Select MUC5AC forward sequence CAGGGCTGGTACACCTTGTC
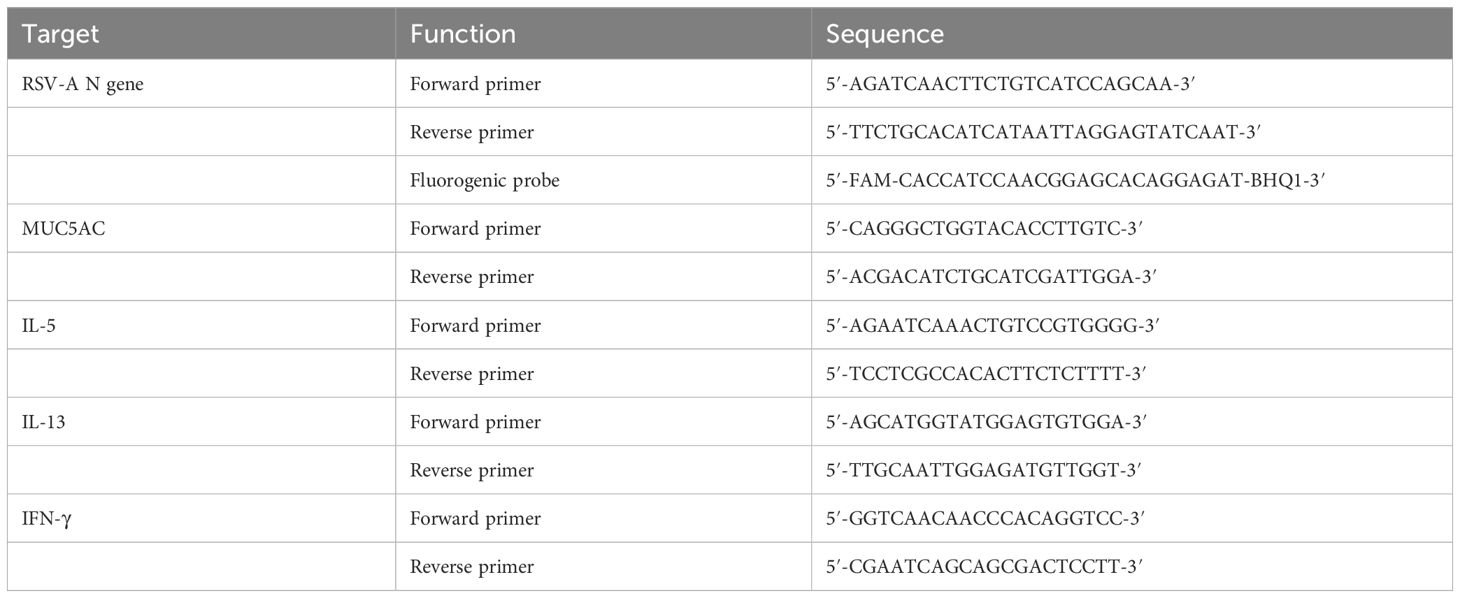Image resolution: width=1460 pixels, height=598 pixels. [983, 228]
